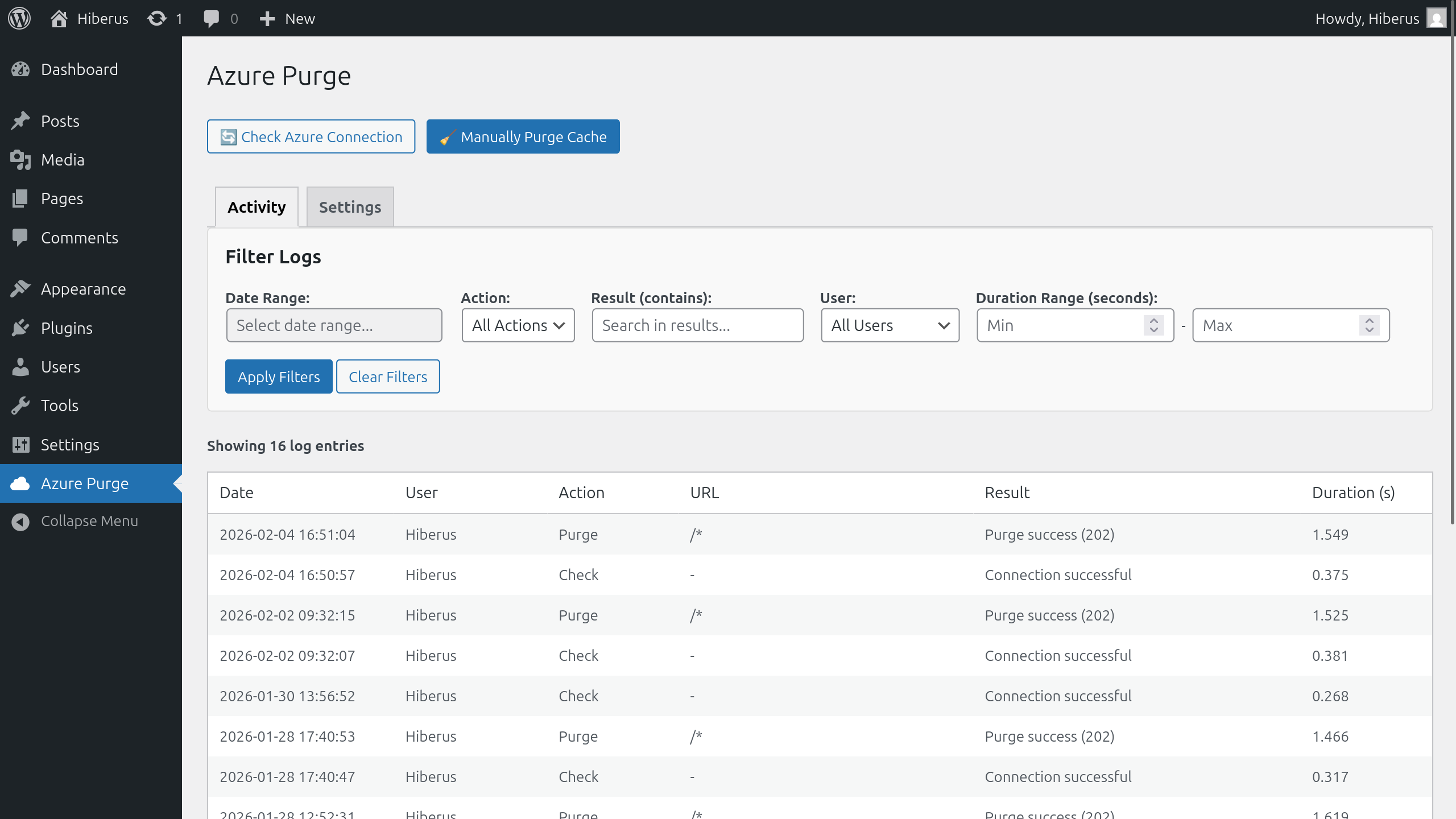1456x819 pixels.
Task: Open the New content menu
Action: [287, 18]
